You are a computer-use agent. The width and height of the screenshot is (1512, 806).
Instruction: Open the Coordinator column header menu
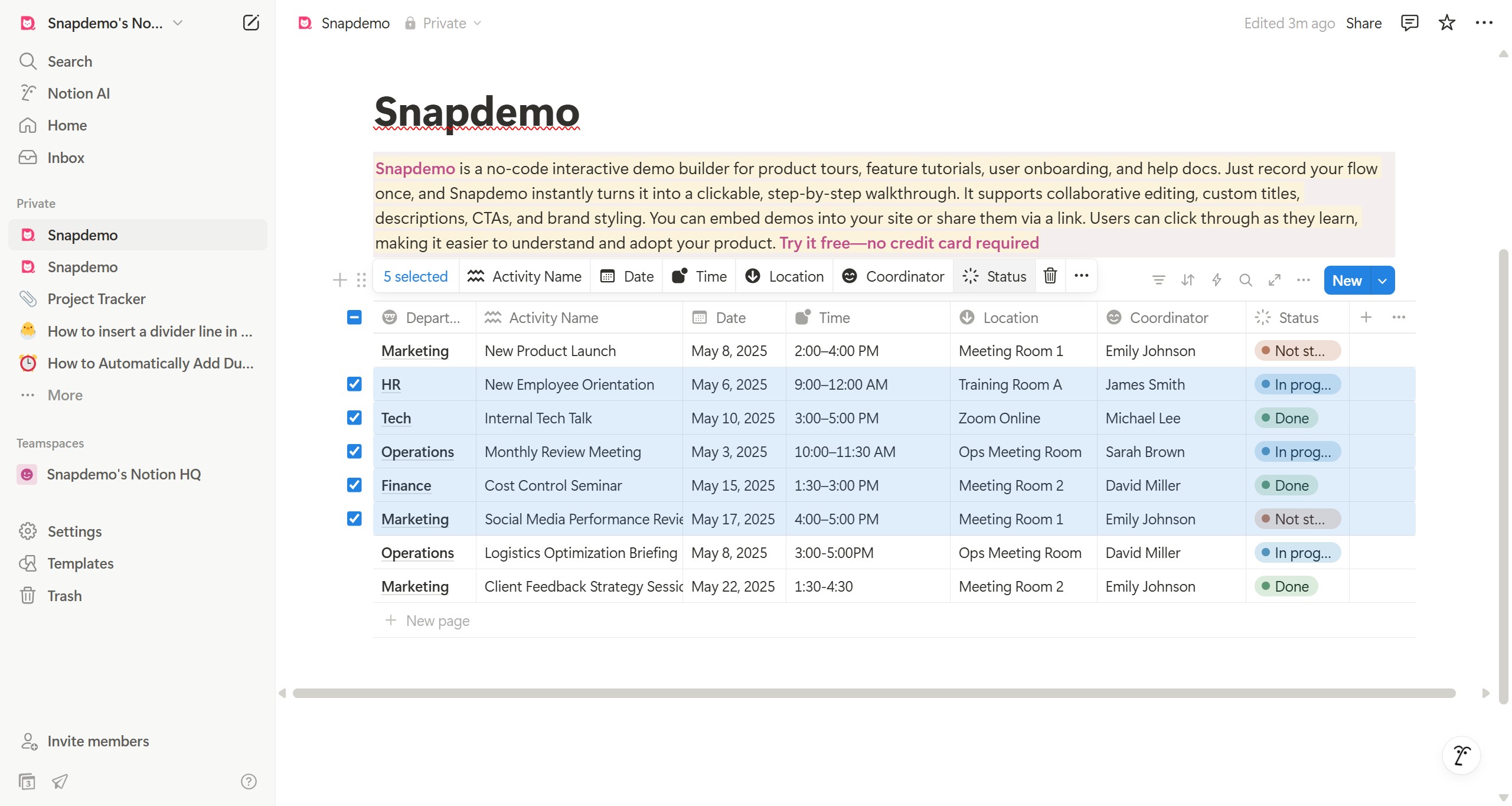tap(1171, 318)
